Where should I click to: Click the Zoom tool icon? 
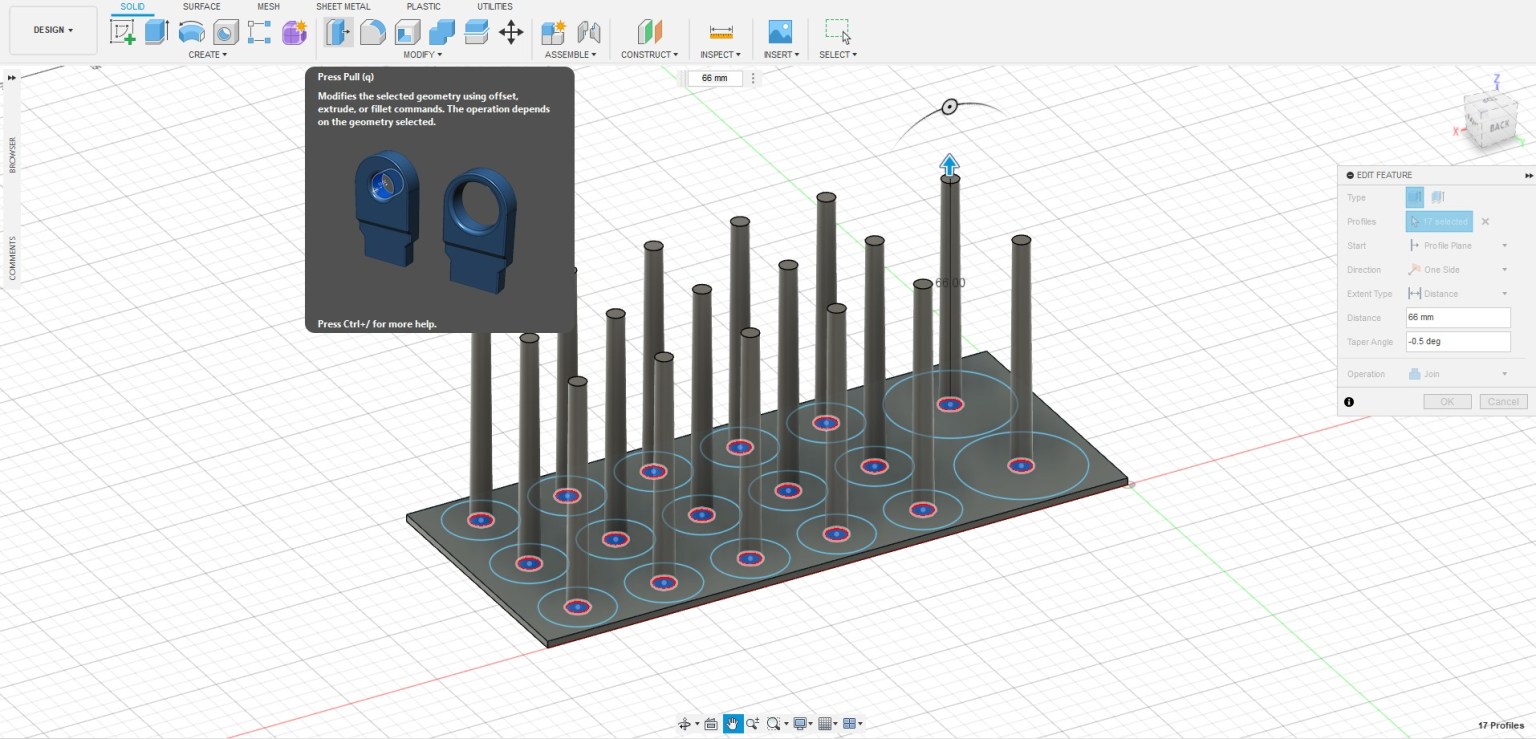coord(752,724)
